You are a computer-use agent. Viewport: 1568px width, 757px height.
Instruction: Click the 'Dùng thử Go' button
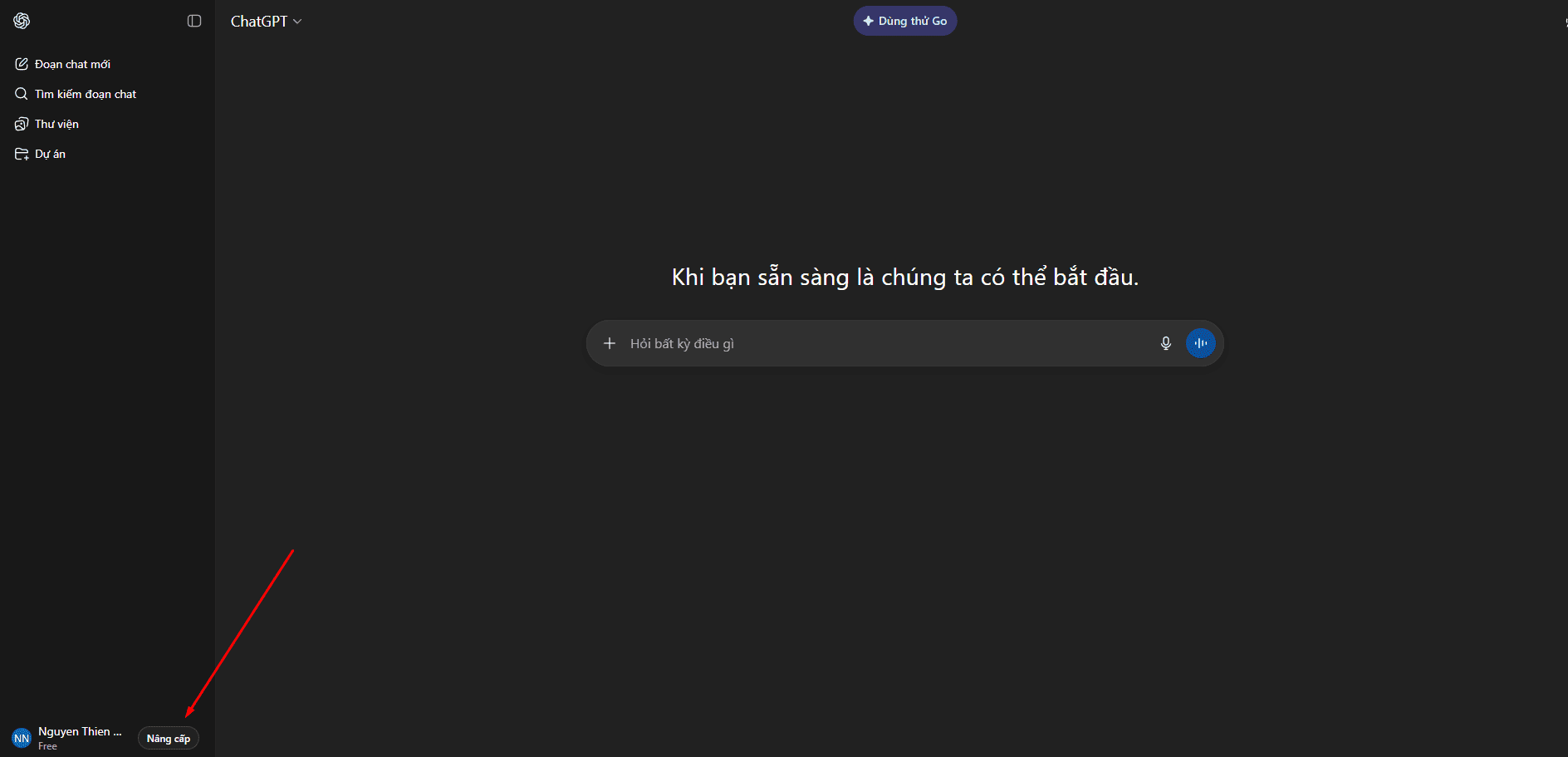pyautogui.click(x=905, y=20)
